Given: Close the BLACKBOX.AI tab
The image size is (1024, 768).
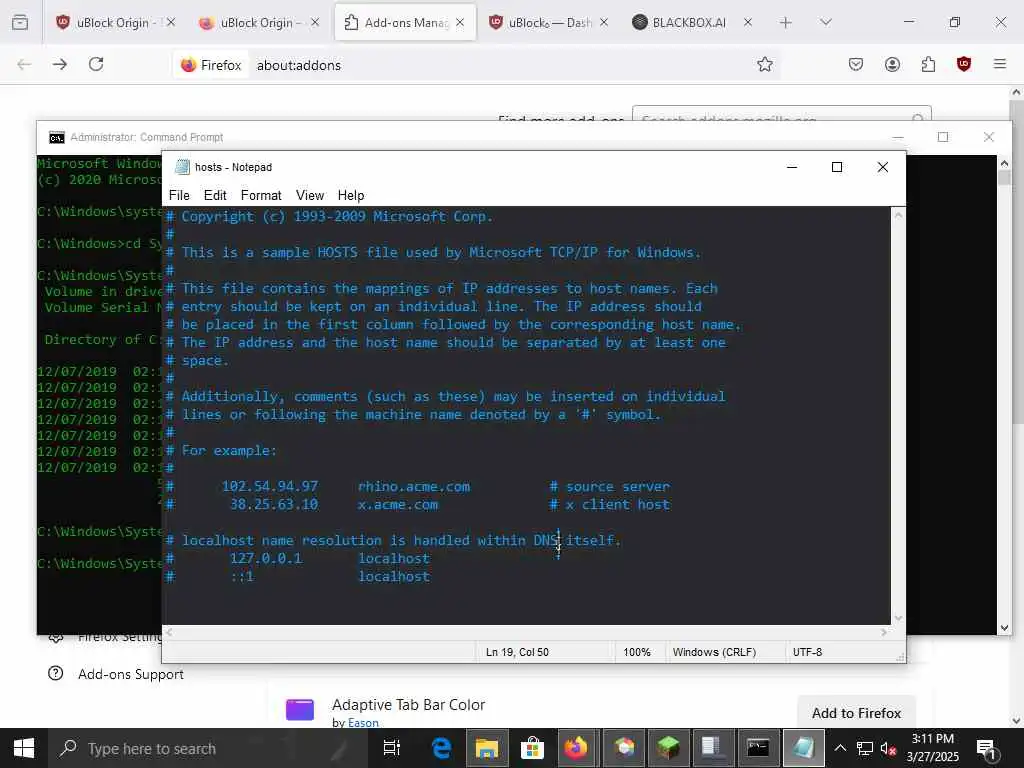Looking at the screenshot, I should click(x=748, y=22).
